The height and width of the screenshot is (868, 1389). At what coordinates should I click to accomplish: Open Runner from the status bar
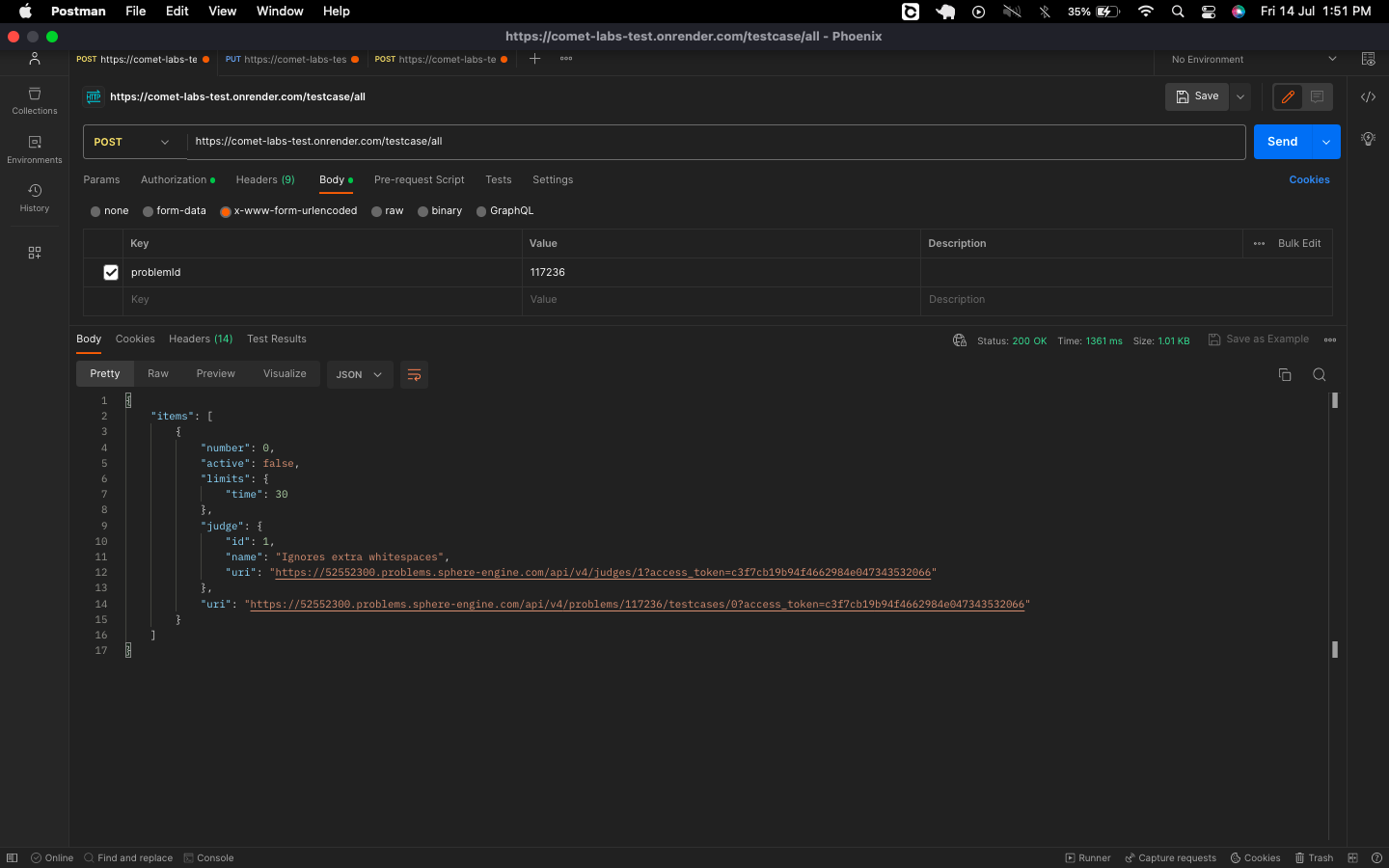[1088, 857]
